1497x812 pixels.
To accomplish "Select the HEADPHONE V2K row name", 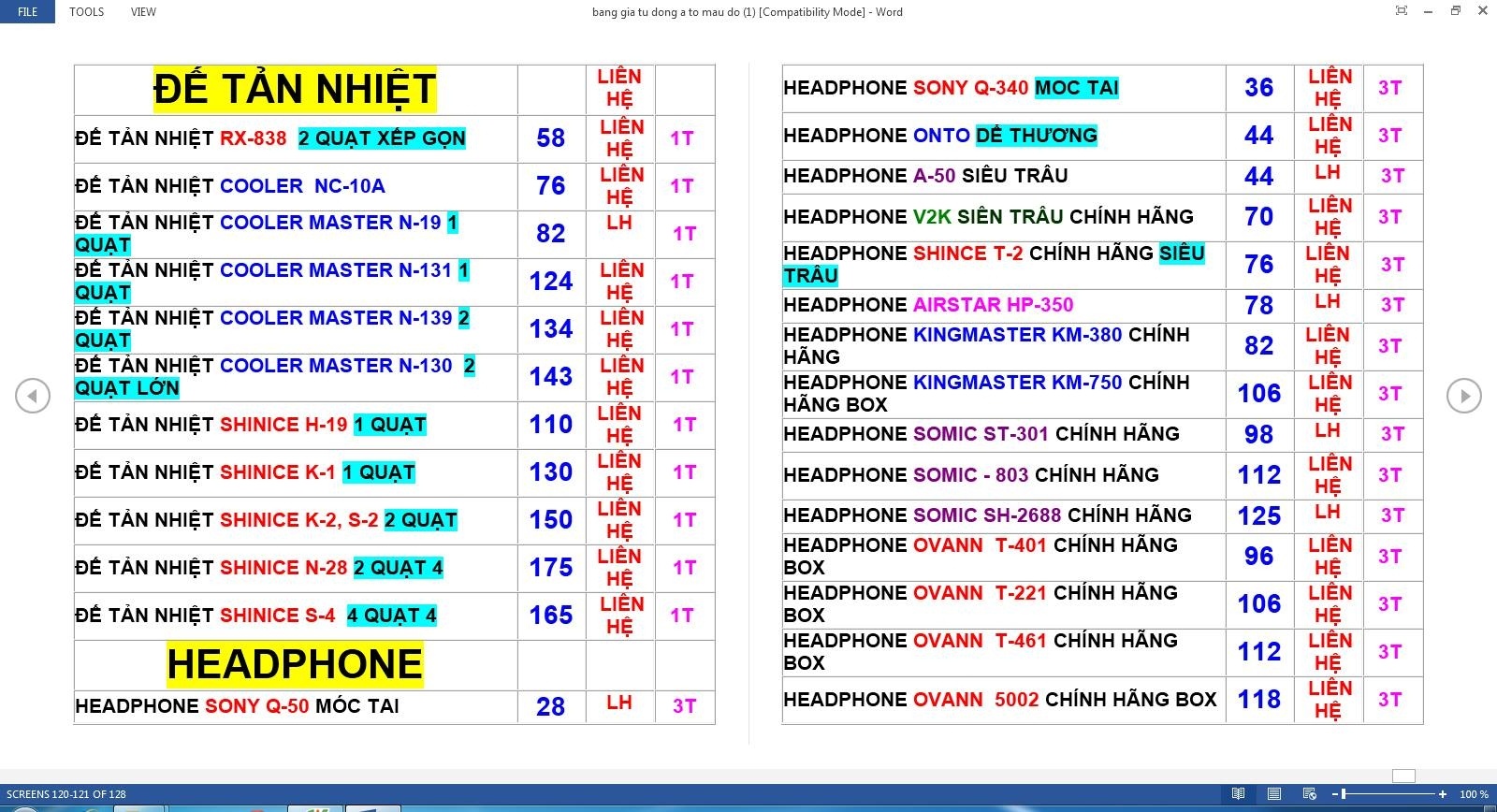I will pos(988,217).
